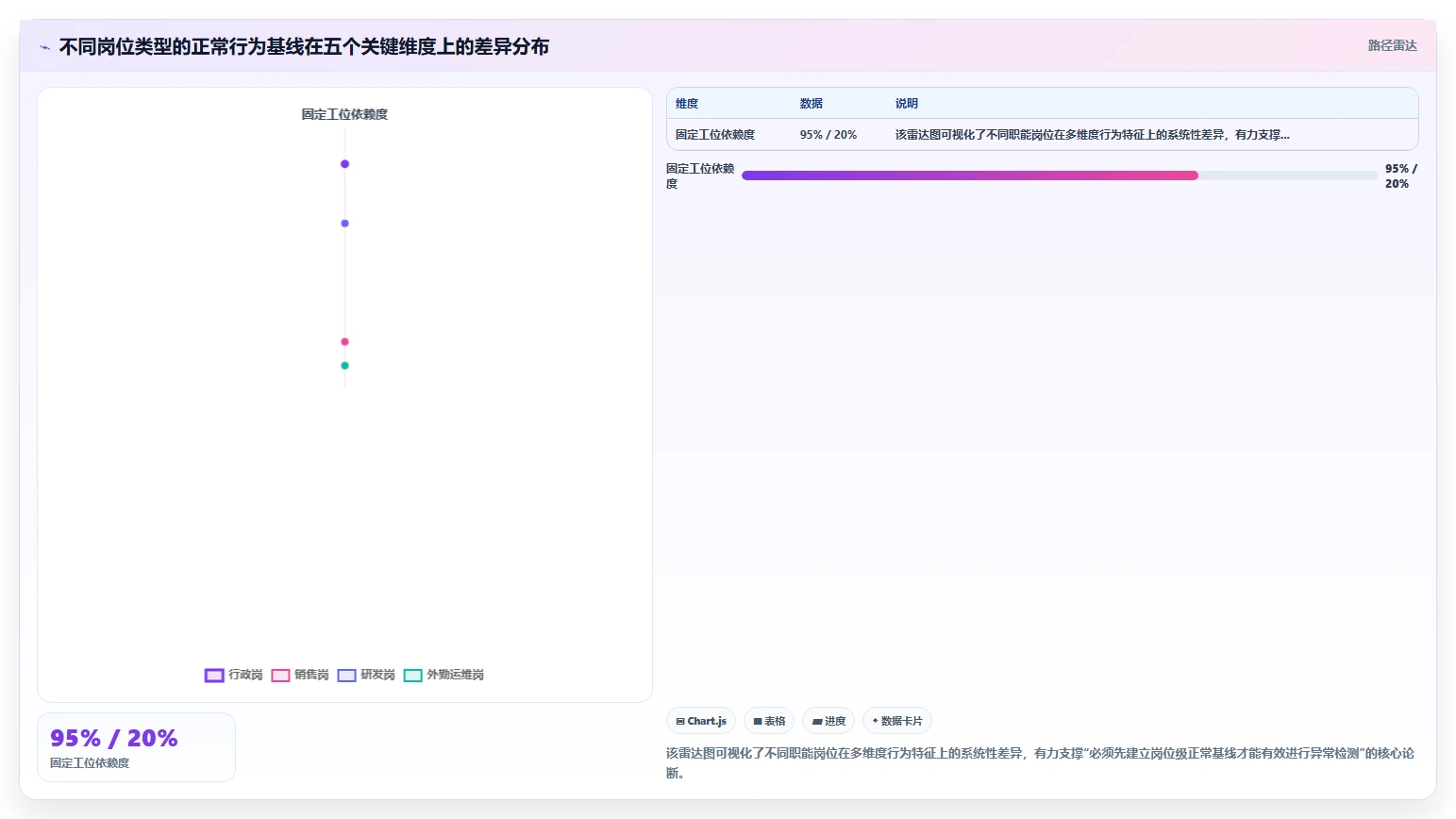
Task: Click the 固定工位依赖度 table cell
Action: tap(715, 135)
